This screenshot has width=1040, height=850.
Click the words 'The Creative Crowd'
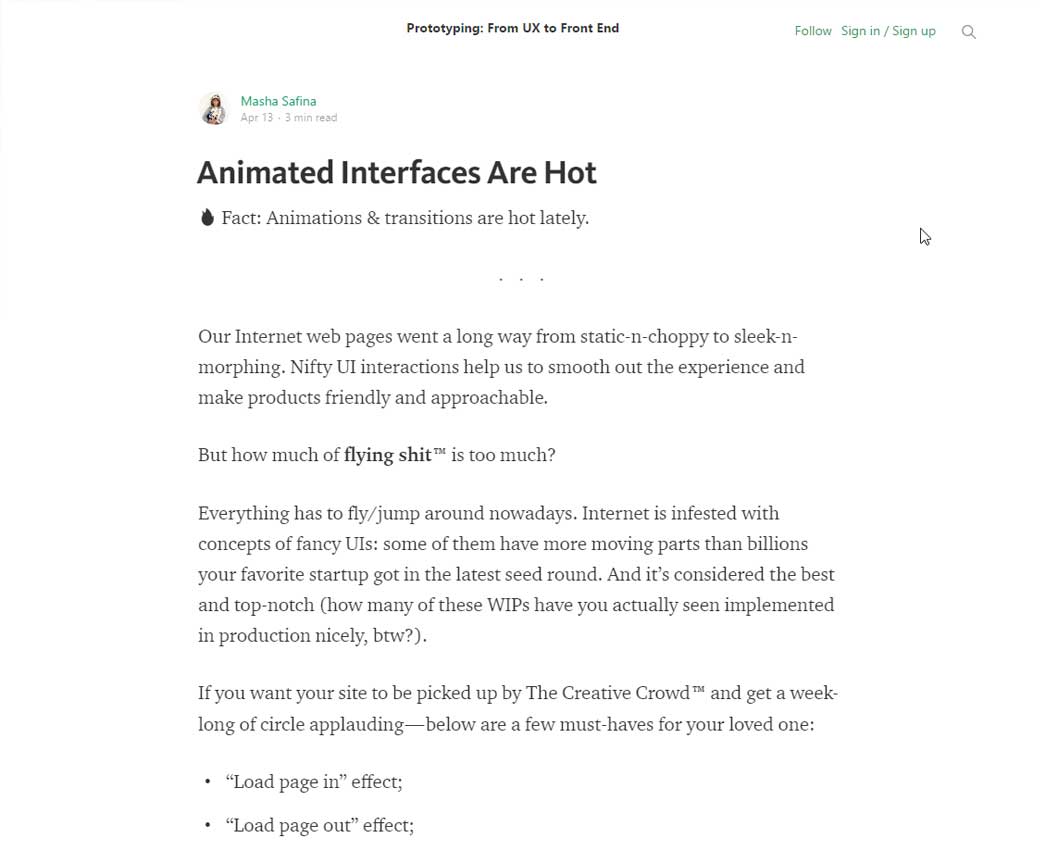(608, 692)
